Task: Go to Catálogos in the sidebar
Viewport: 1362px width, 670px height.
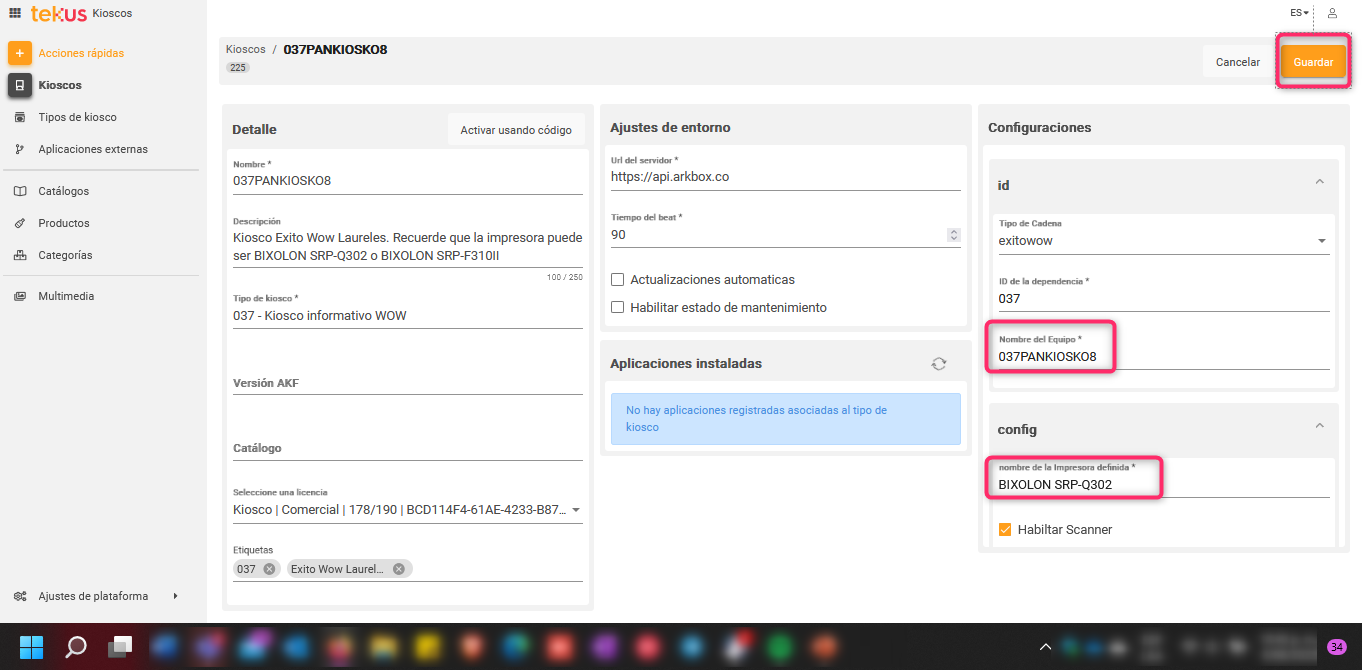Action: coord(63,191)
